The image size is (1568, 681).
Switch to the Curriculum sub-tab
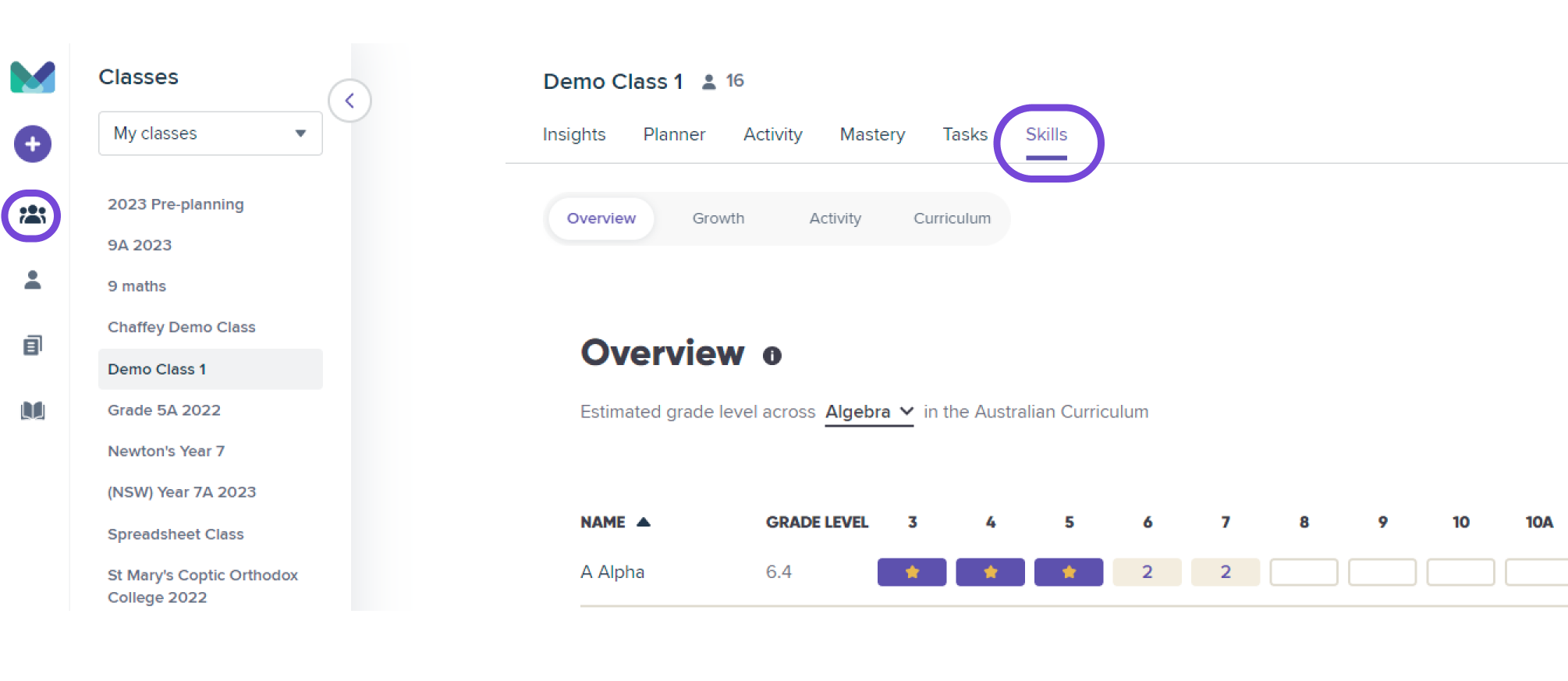(952, 218)
